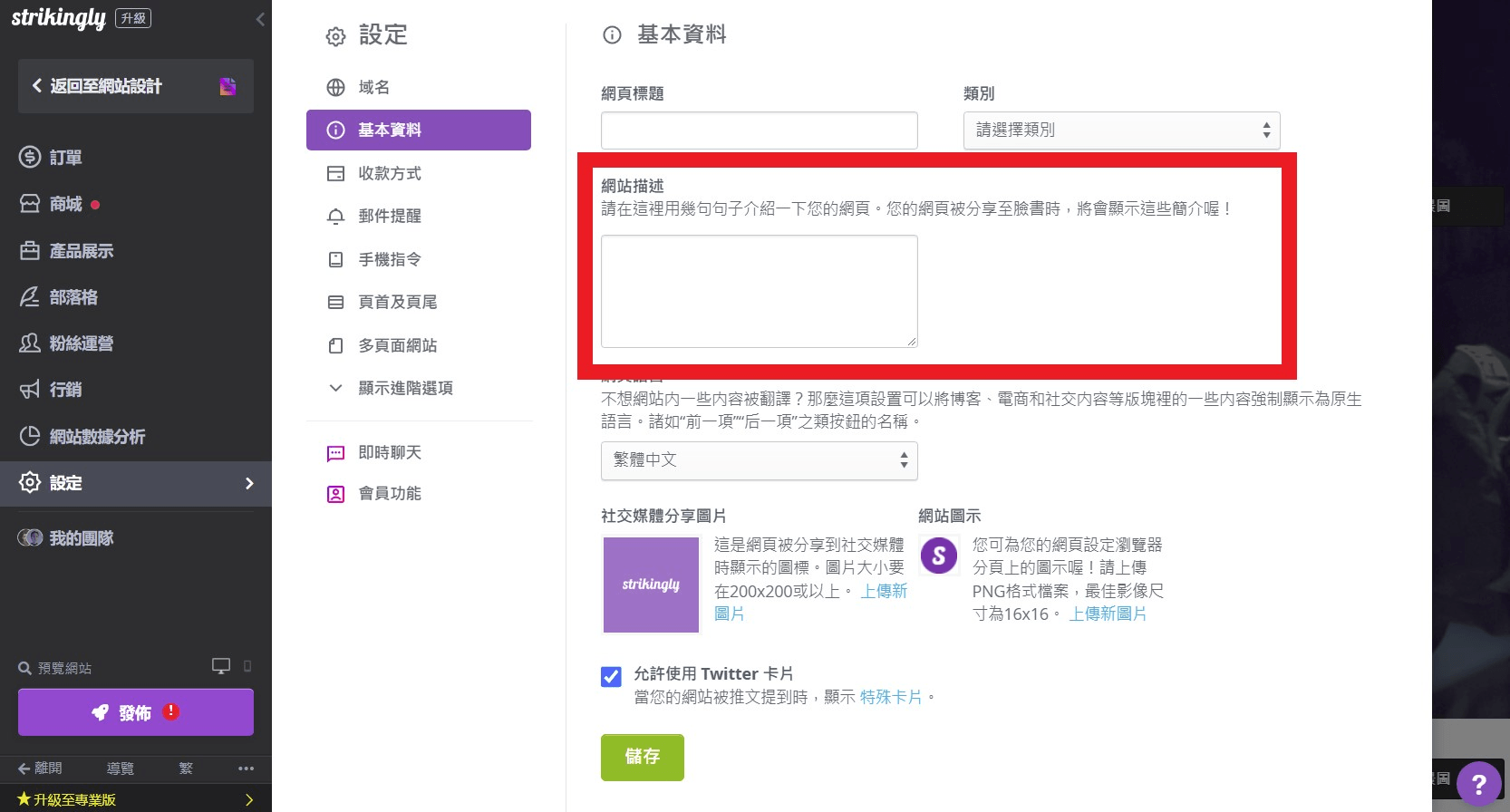Image resolution: width=1510 pixels, height=812 pixels.
Task: Open the 網站數據分析 analytics section
Action: point(96,437)
